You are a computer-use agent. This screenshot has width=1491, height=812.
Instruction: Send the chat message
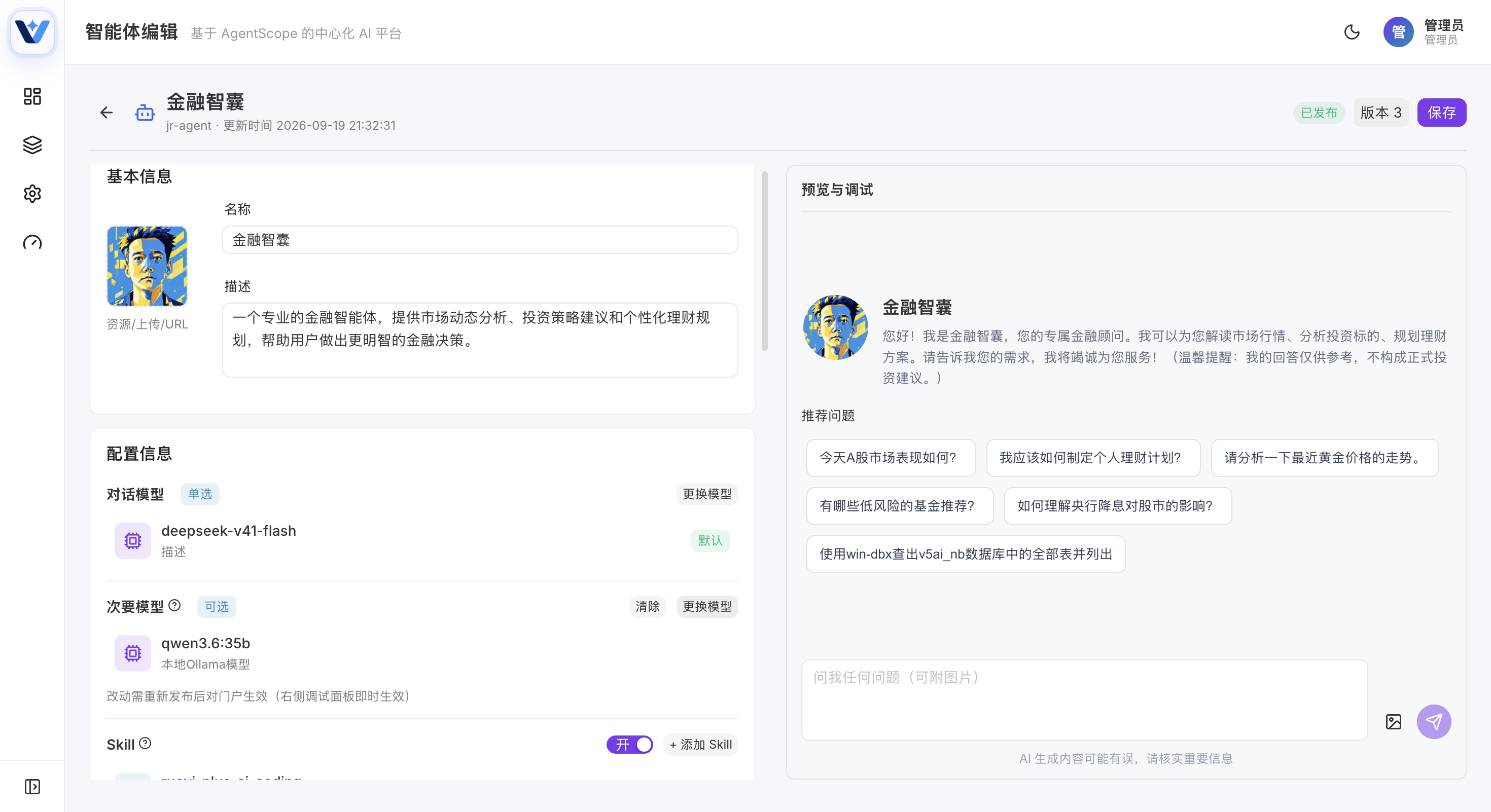(x=1434, y=721)
